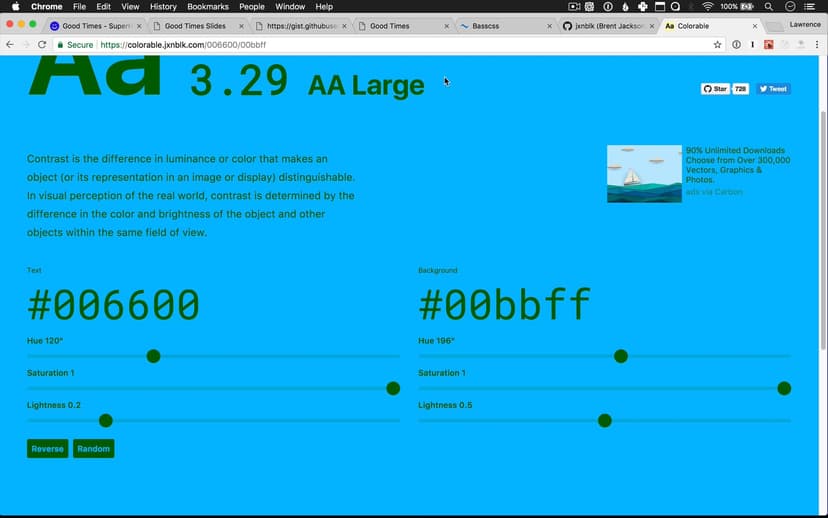Edit the text color #006600 field
Screen dimensions: 828x518
pos(114,306)
